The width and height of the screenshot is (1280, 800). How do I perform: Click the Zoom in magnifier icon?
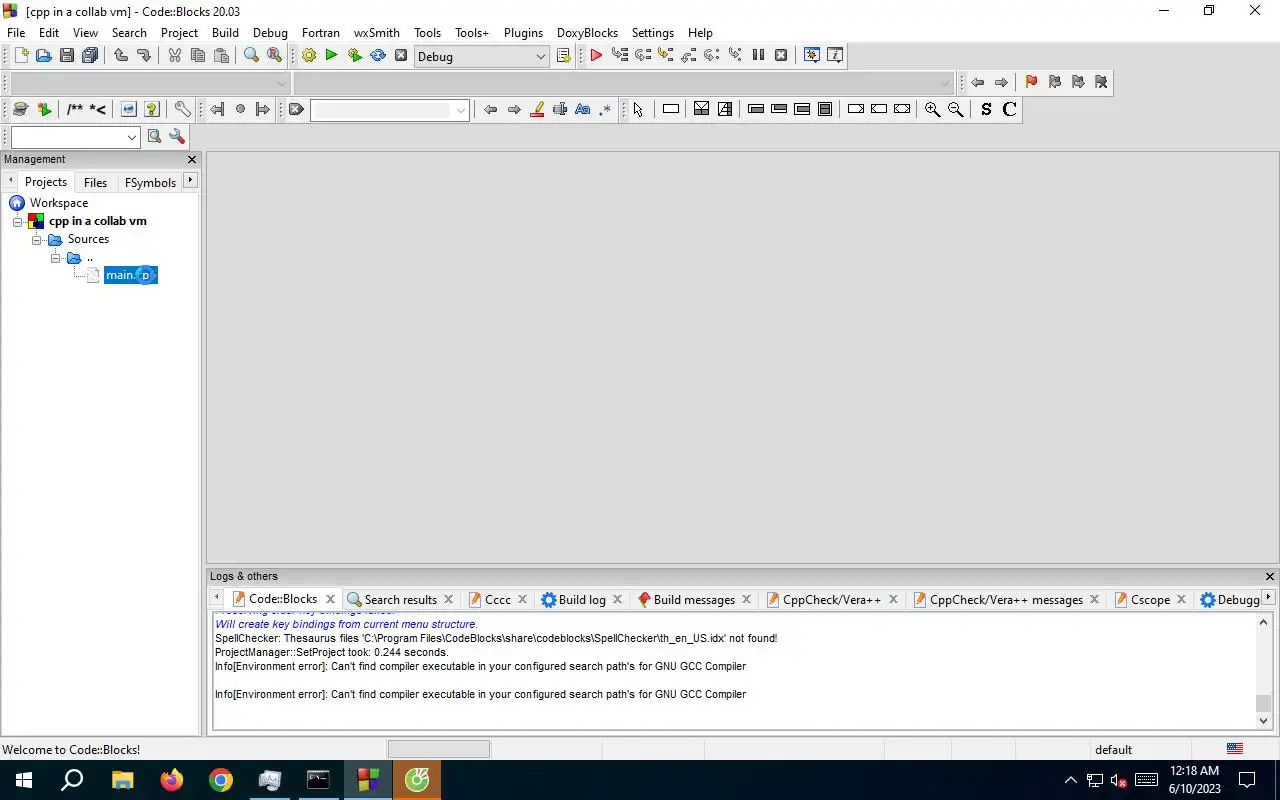[932, 109]
